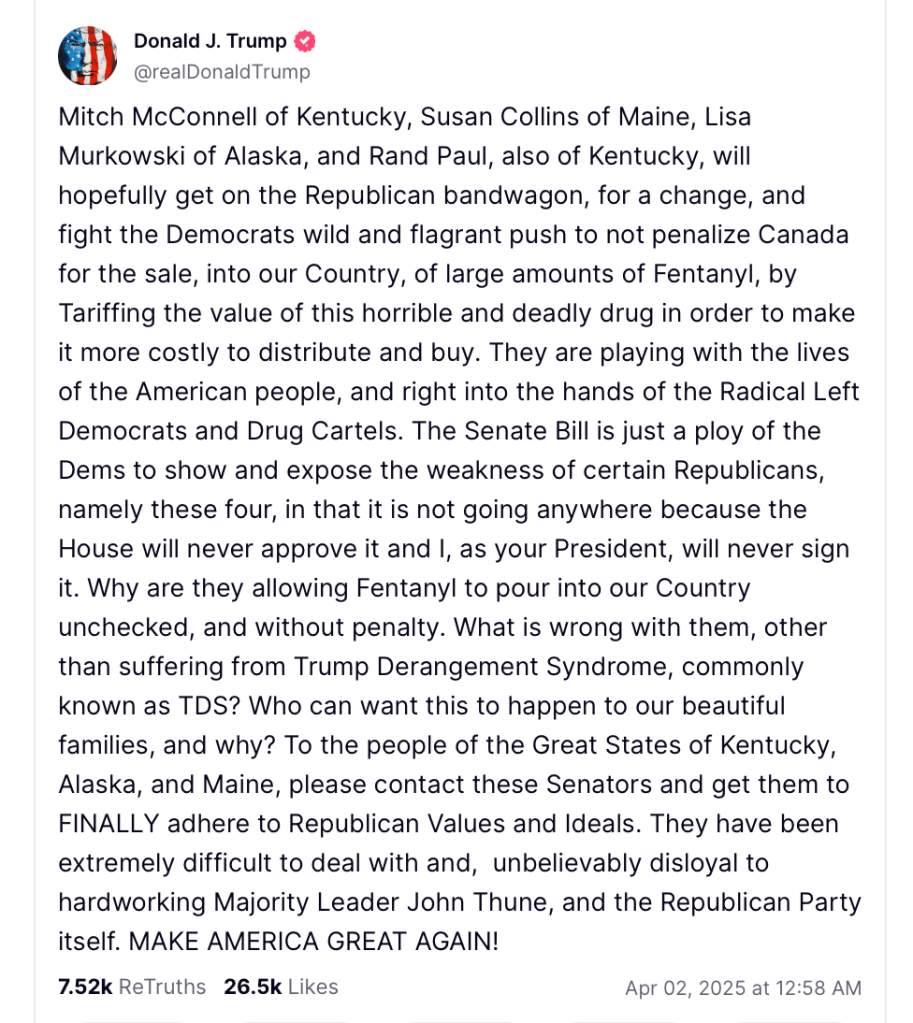913x1023 pixels.
Task: Click Donald J. Trump's profile avatar
Action: tap(87, 55)
